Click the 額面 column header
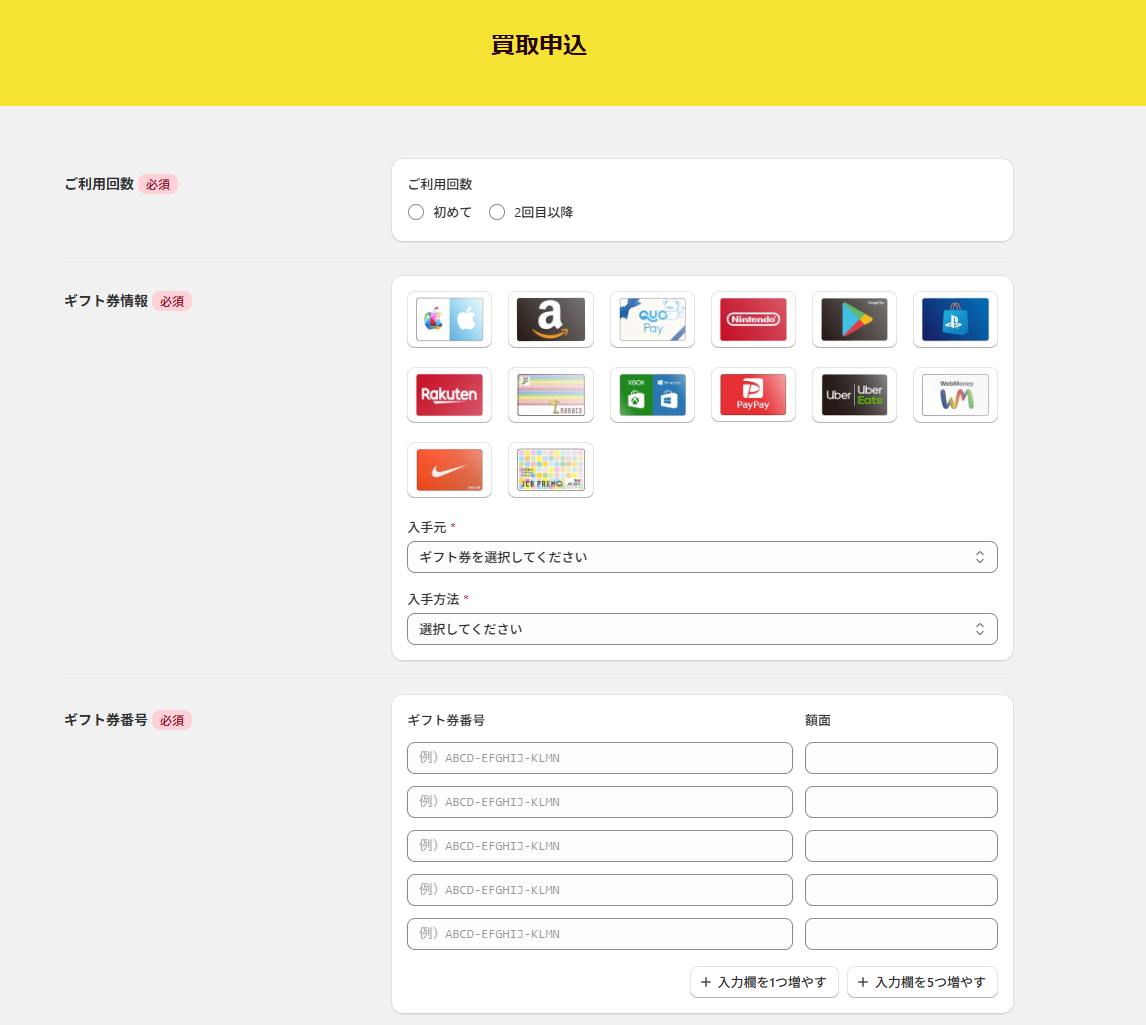Image resolution: width=1146 pixels, height=1025 pixels. tap(818, 720)
